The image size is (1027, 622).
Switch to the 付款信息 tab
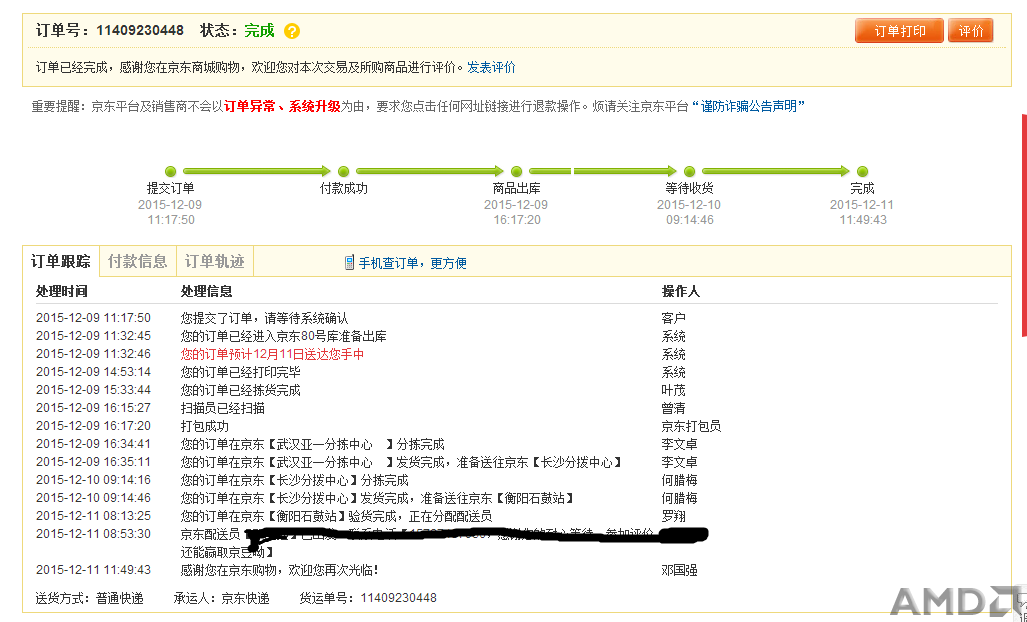click(138, 261)
